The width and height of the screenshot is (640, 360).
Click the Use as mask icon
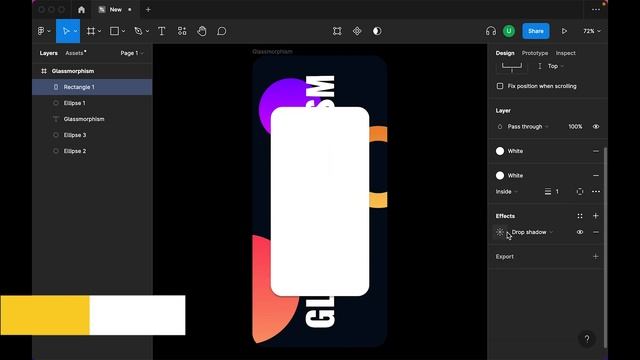coord(377,31)
